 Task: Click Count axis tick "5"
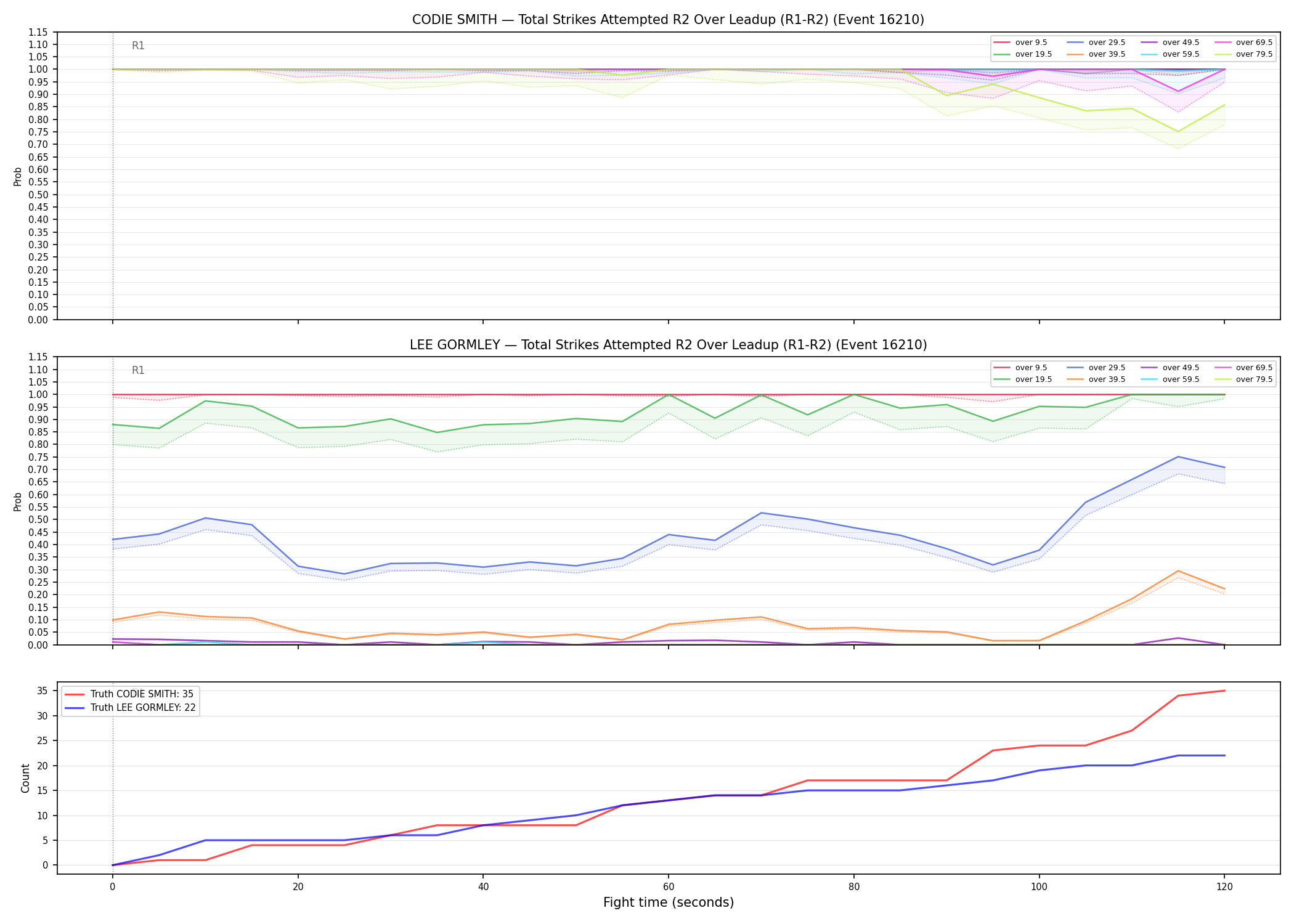pos(46,841)
